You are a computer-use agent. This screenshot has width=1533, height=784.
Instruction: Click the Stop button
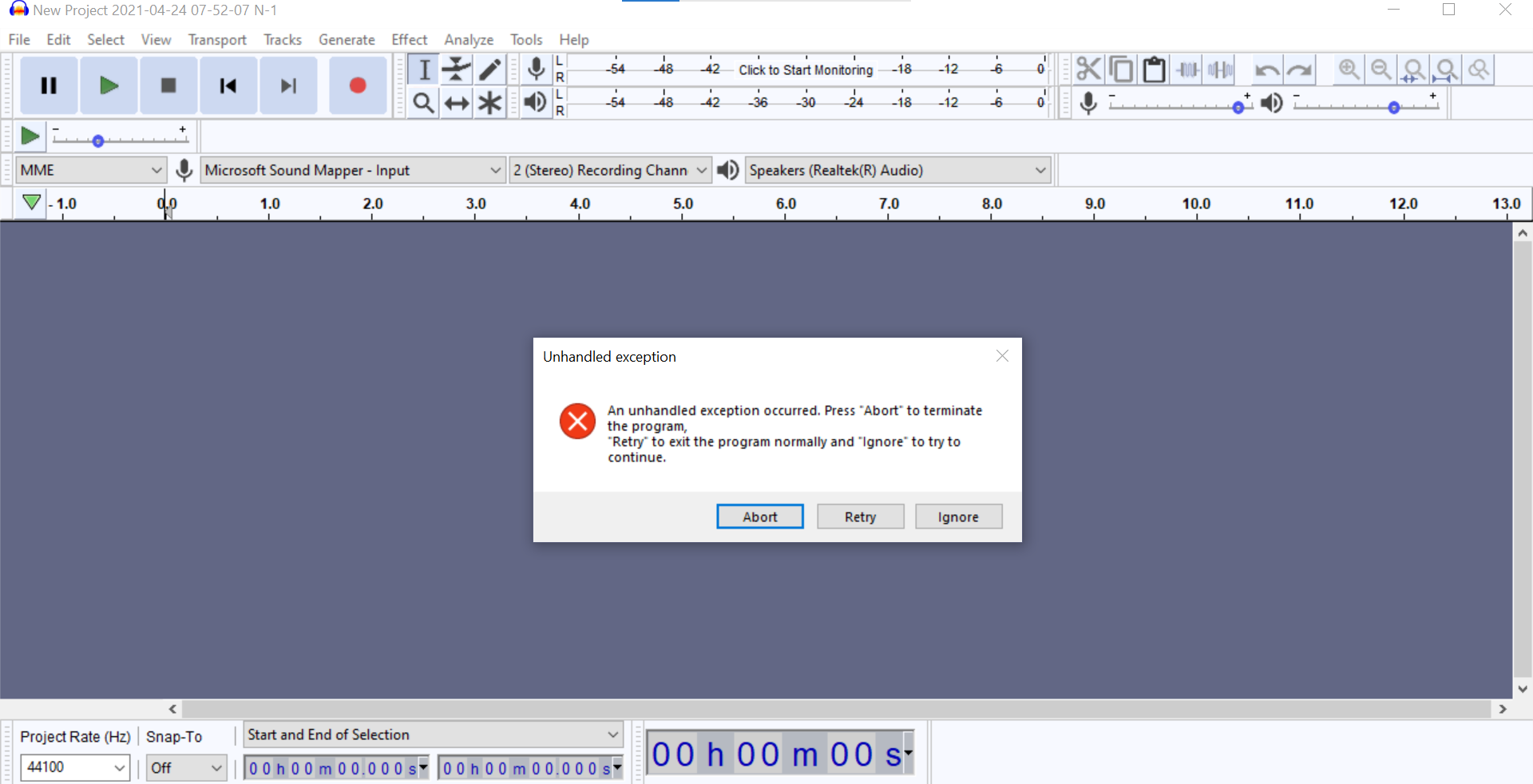point(168,85)
